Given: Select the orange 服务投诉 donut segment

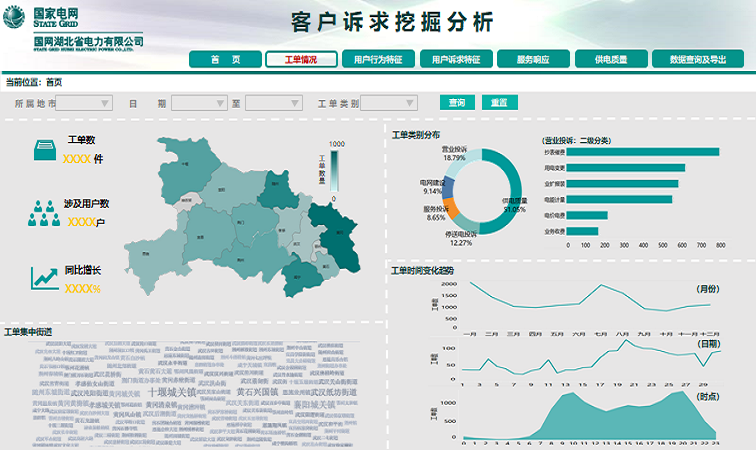Looking at the screenshot, I should click(451, 210).
